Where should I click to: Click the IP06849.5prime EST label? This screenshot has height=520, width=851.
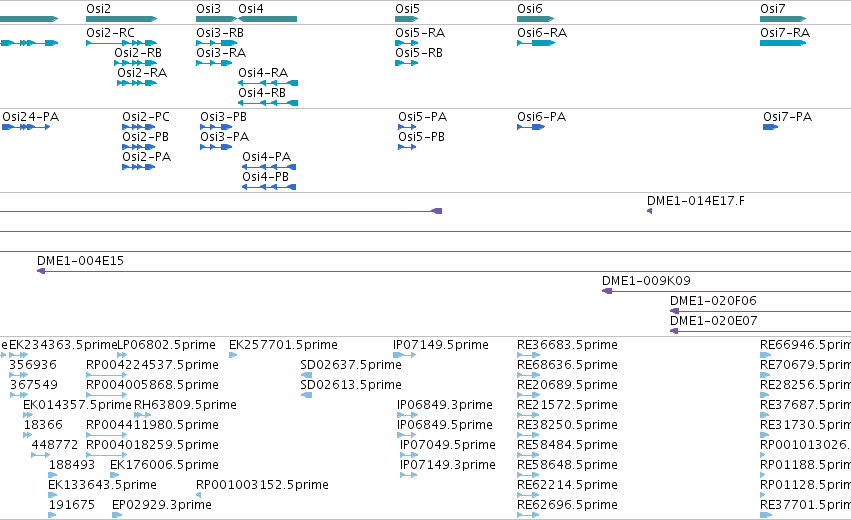[445, 425]
